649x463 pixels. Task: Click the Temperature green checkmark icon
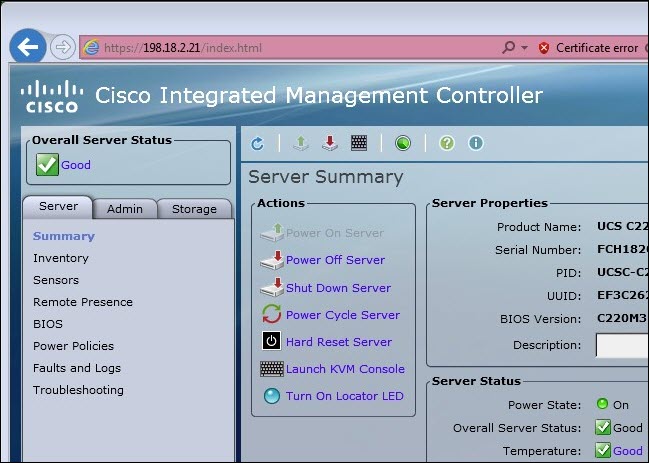(x=603, y=450)
